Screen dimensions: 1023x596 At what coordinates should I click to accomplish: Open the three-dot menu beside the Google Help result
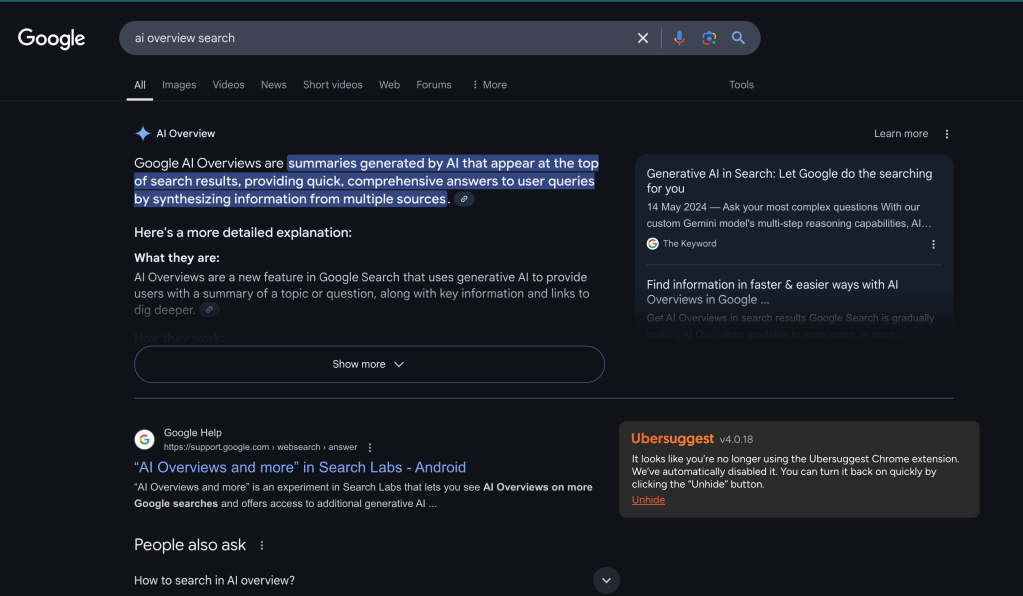[x=370, y=447]
